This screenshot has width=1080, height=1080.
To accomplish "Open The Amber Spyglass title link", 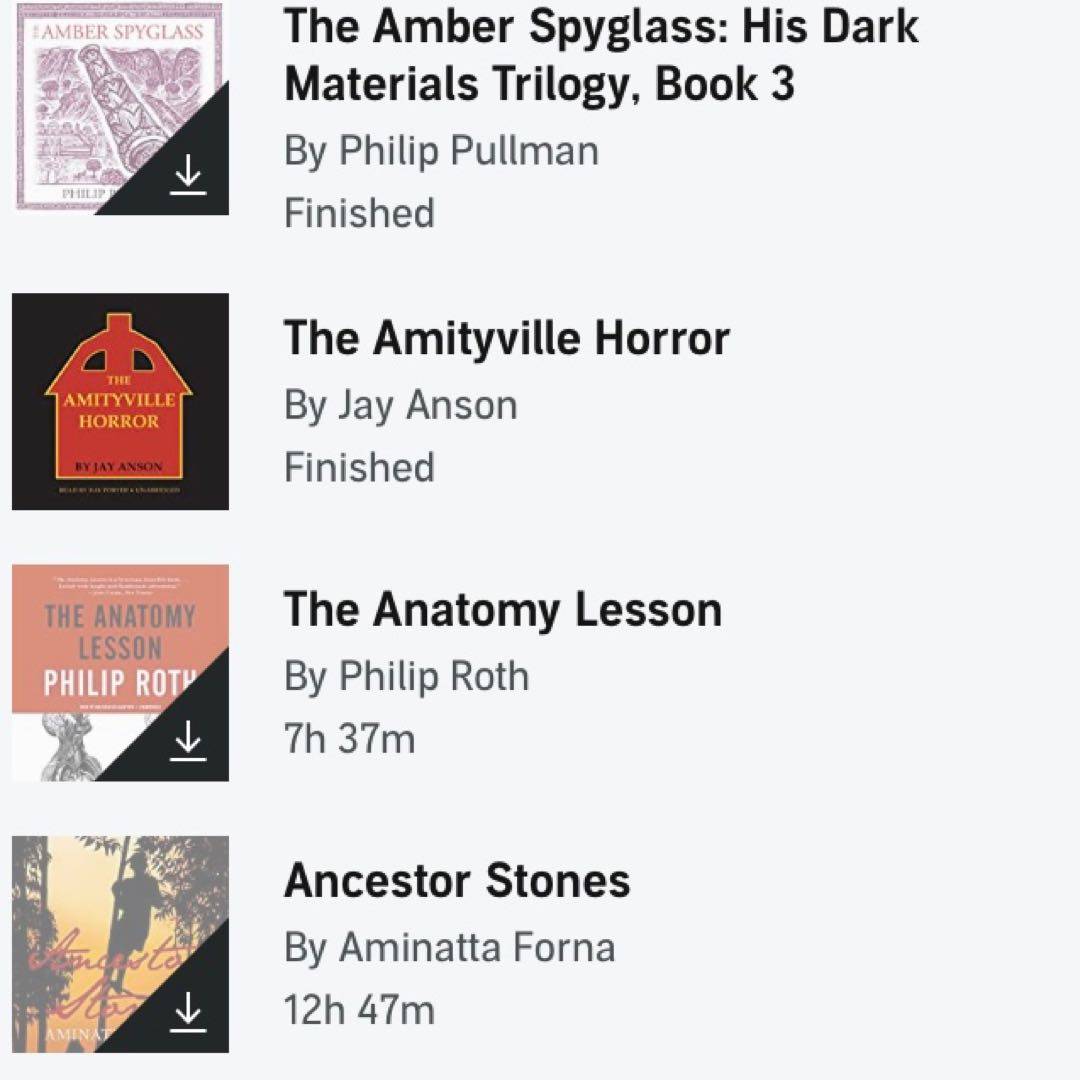I will pyautogui.click(x=600, y=55).
